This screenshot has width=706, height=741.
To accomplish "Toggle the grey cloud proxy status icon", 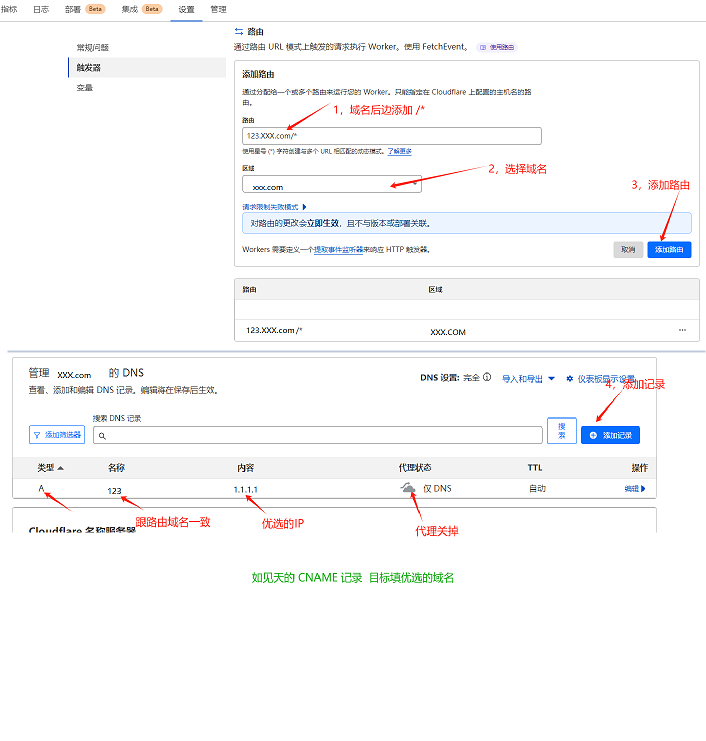I will coord(408,488).
